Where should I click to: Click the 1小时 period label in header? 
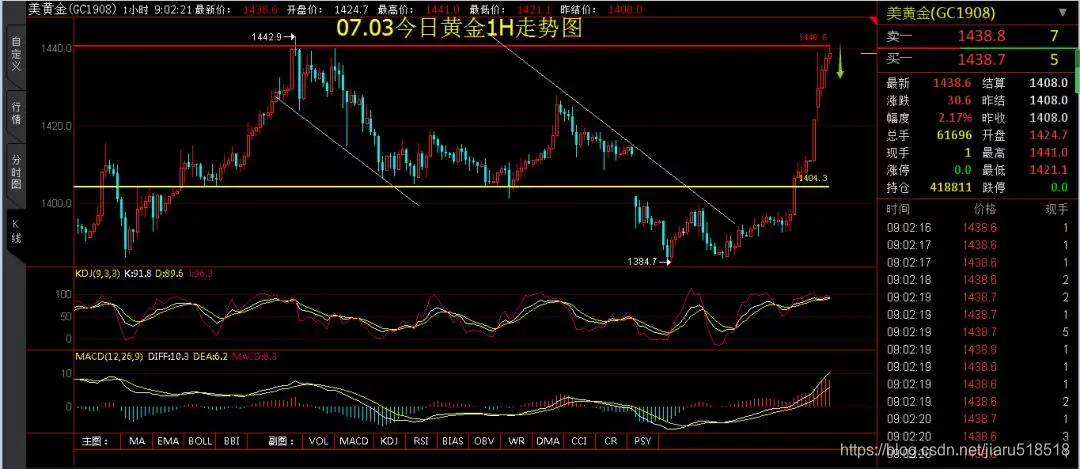pos(138,10)
